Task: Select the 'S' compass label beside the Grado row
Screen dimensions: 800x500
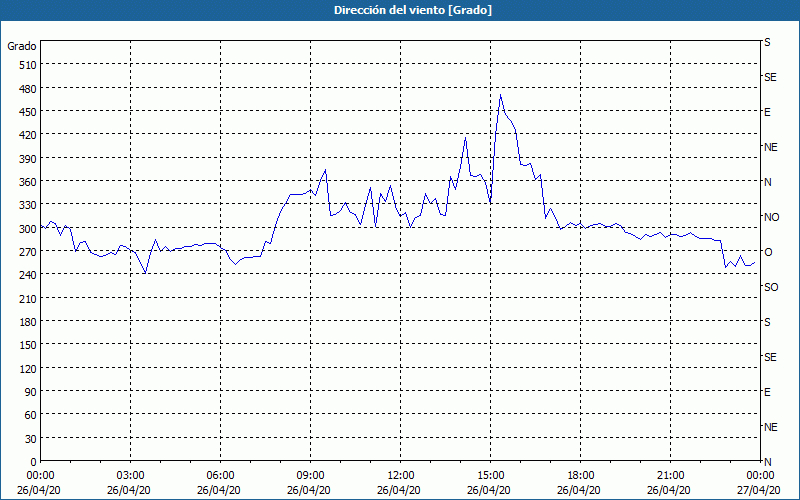Action: [x=767, y=42]
